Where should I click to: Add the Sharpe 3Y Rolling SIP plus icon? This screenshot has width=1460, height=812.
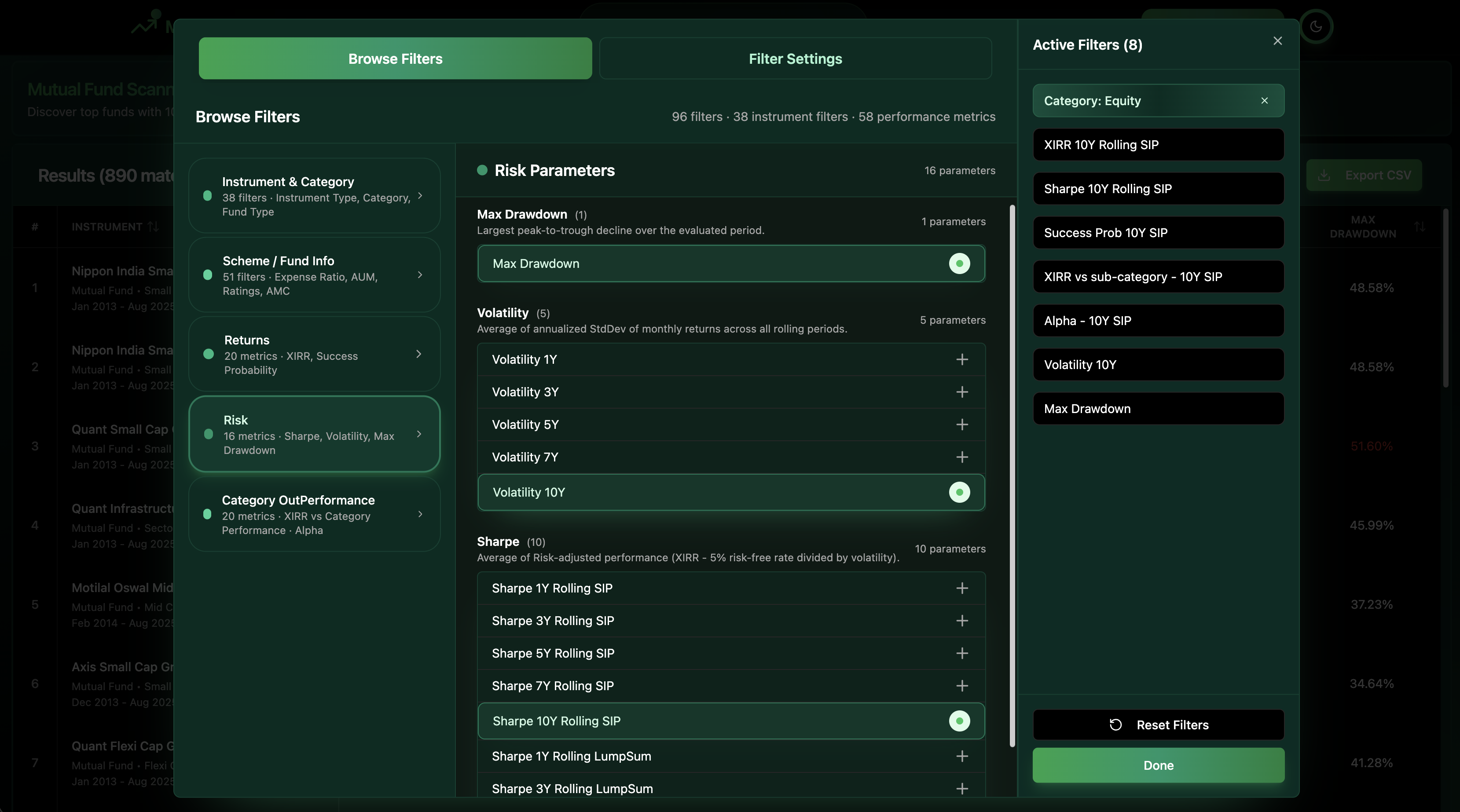click(x=962, y=621)
